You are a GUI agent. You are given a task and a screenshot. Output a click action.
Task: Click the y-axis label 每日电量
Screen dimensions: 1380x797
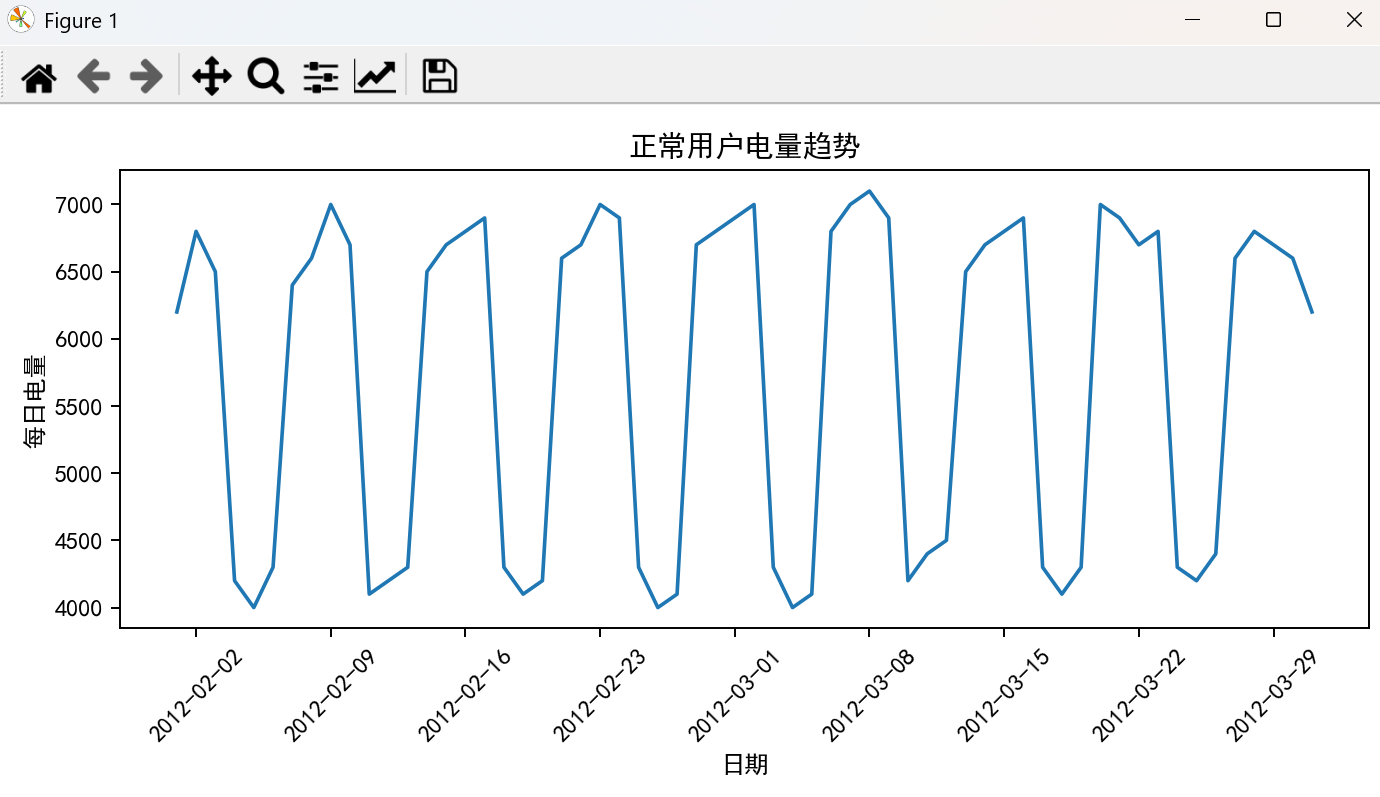[x=34, y=400]
